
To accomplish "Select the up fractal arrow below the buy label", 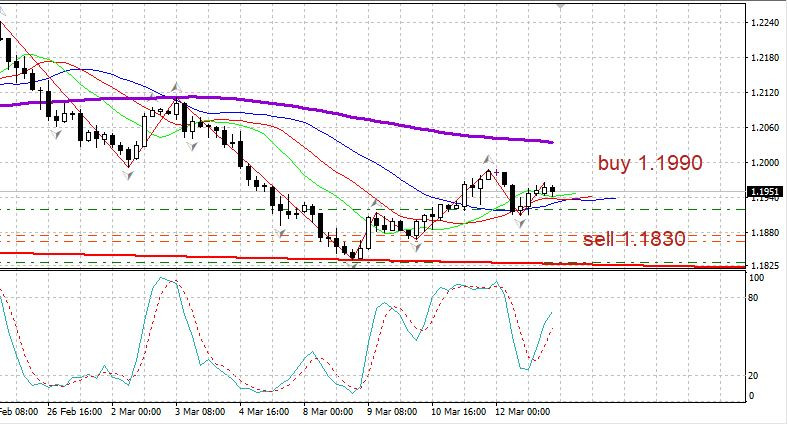I will point(487,160).
